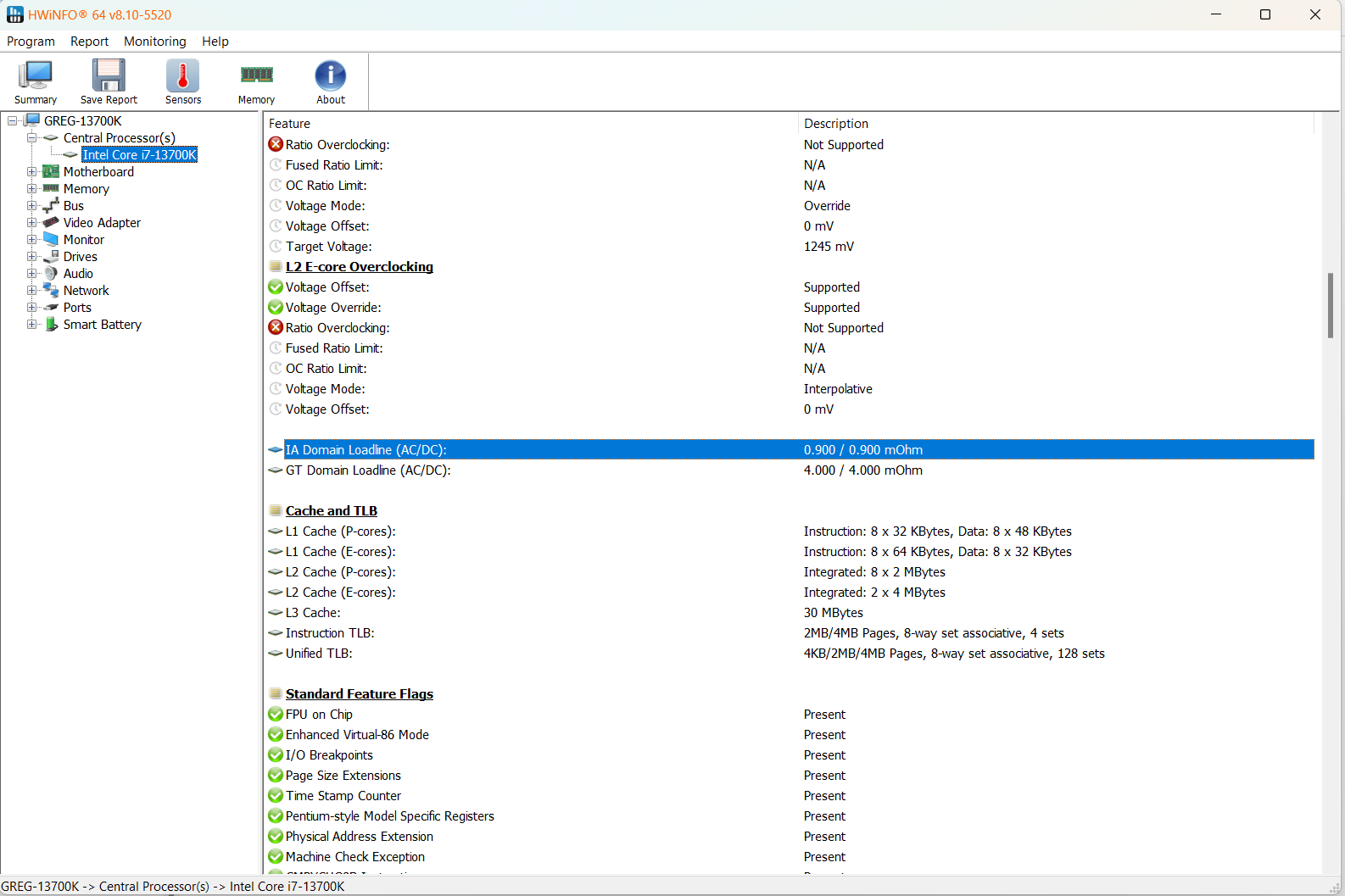Expand the Drives tree node
Viewport: 1345px width, 896px height.
(x=31, y=256)
